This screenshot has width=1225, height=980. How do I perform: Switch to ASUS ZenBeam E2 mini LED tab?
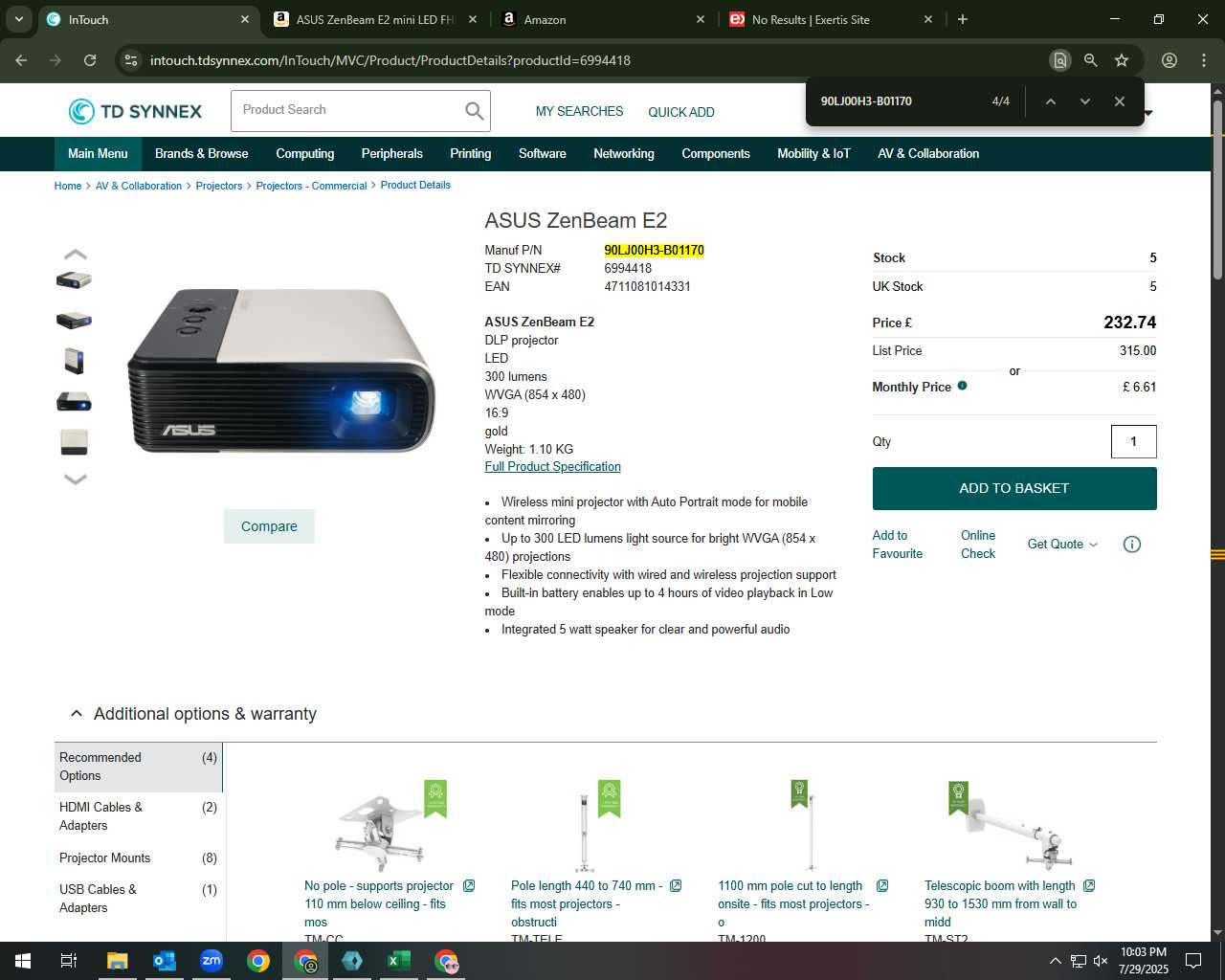point(375,19)
